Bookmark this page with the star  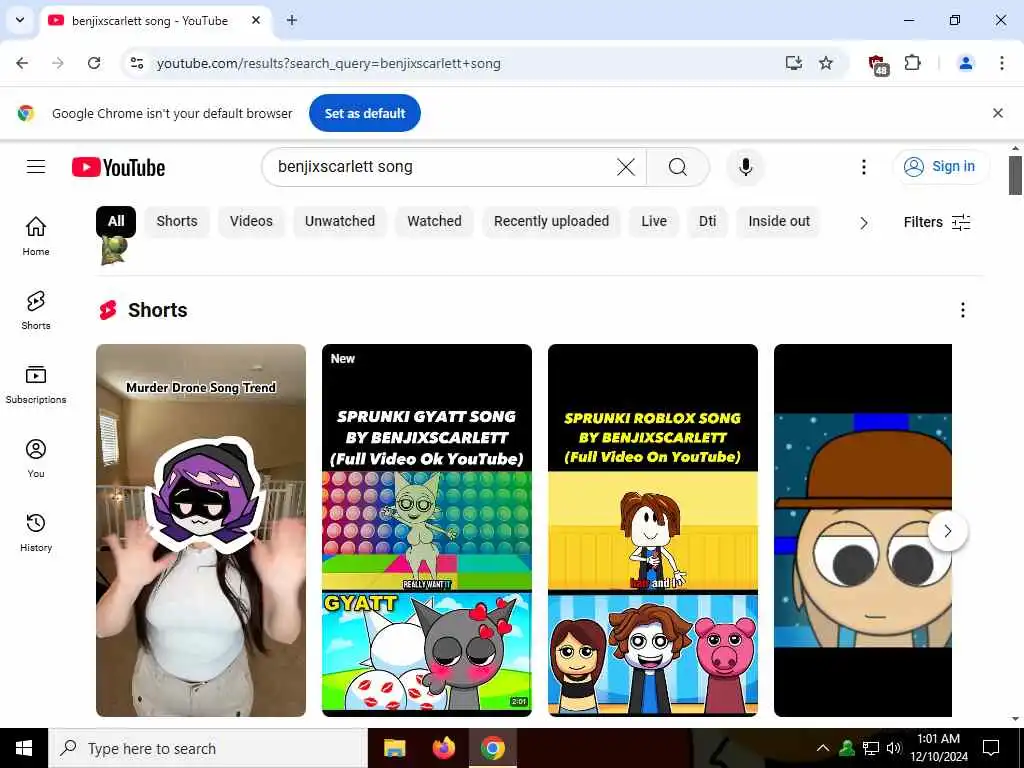(x=826, y=63)
